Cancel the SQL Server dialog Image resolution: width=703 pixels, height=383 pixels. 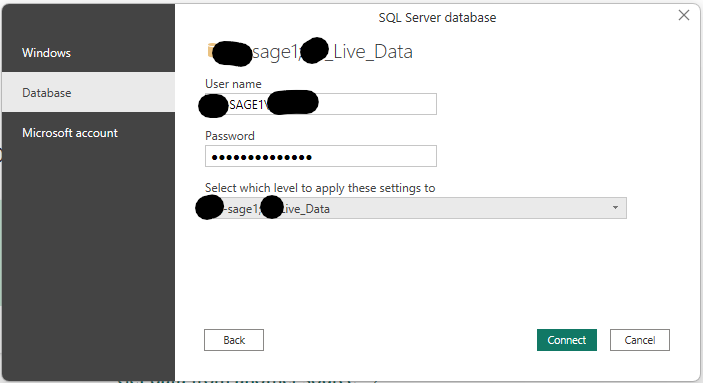coord(640,340)
